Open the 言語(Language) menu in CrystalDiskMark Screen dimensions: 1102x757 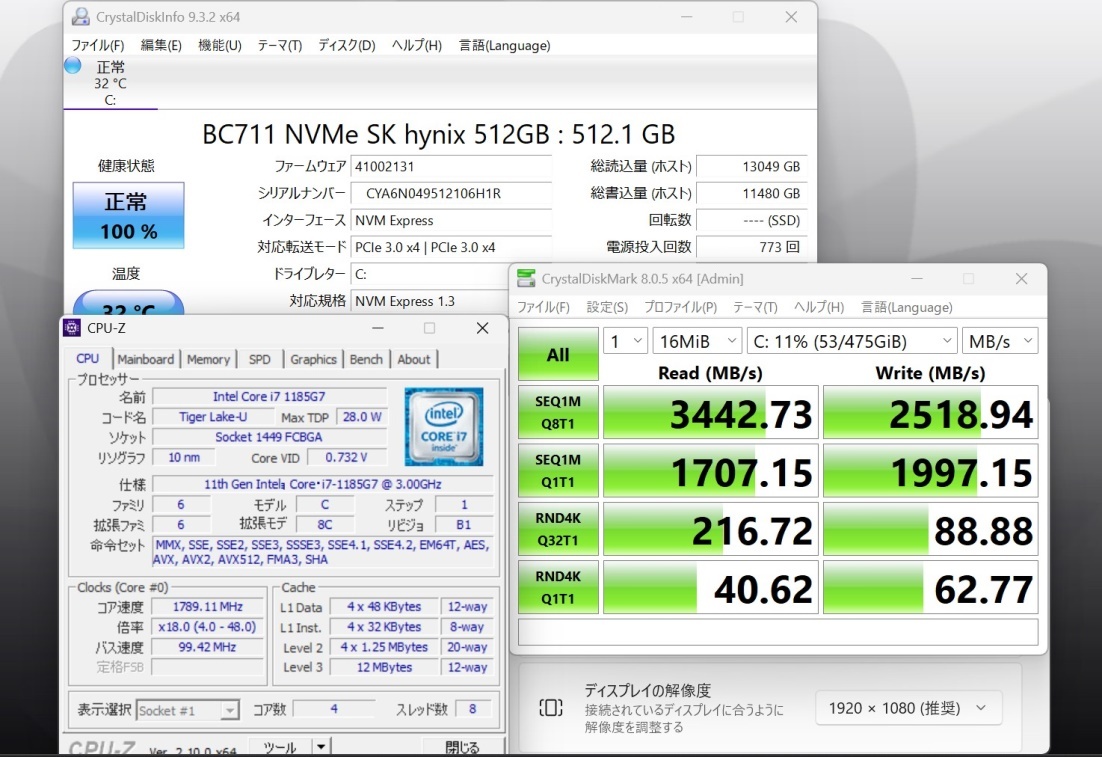tap(907, 307)
